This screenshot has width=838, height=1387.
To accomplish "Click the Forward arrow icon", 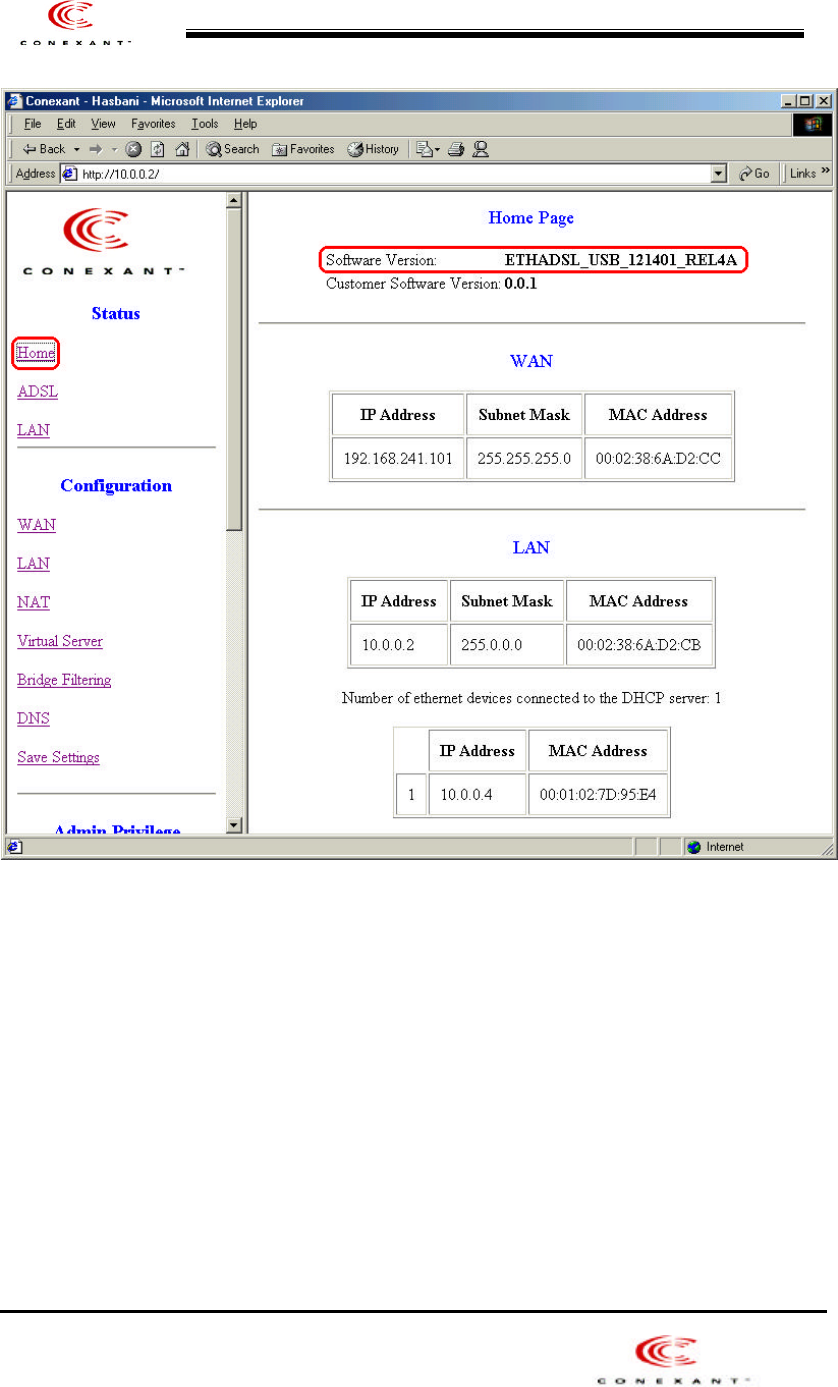I will point(97,149).
